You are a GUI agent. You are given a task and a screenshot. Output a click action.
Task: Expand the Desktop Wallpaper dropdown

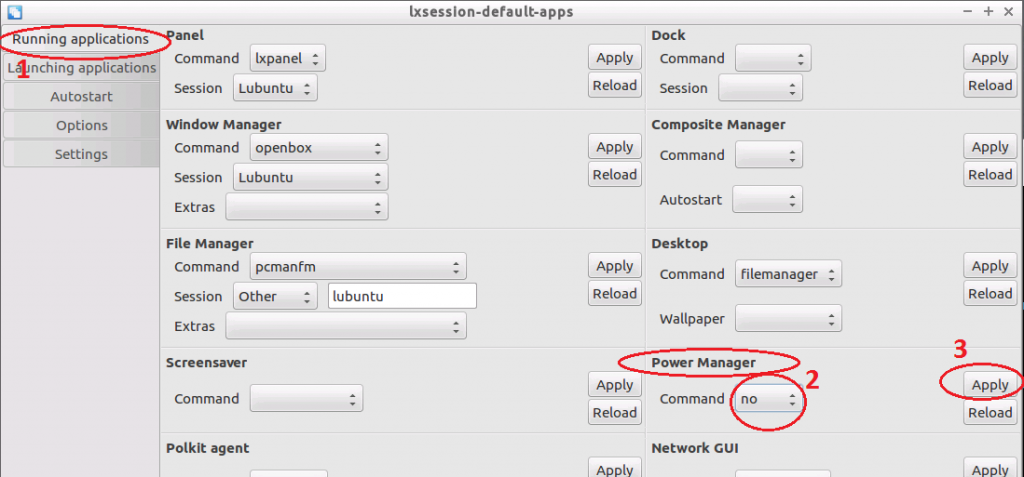point(788,319)
